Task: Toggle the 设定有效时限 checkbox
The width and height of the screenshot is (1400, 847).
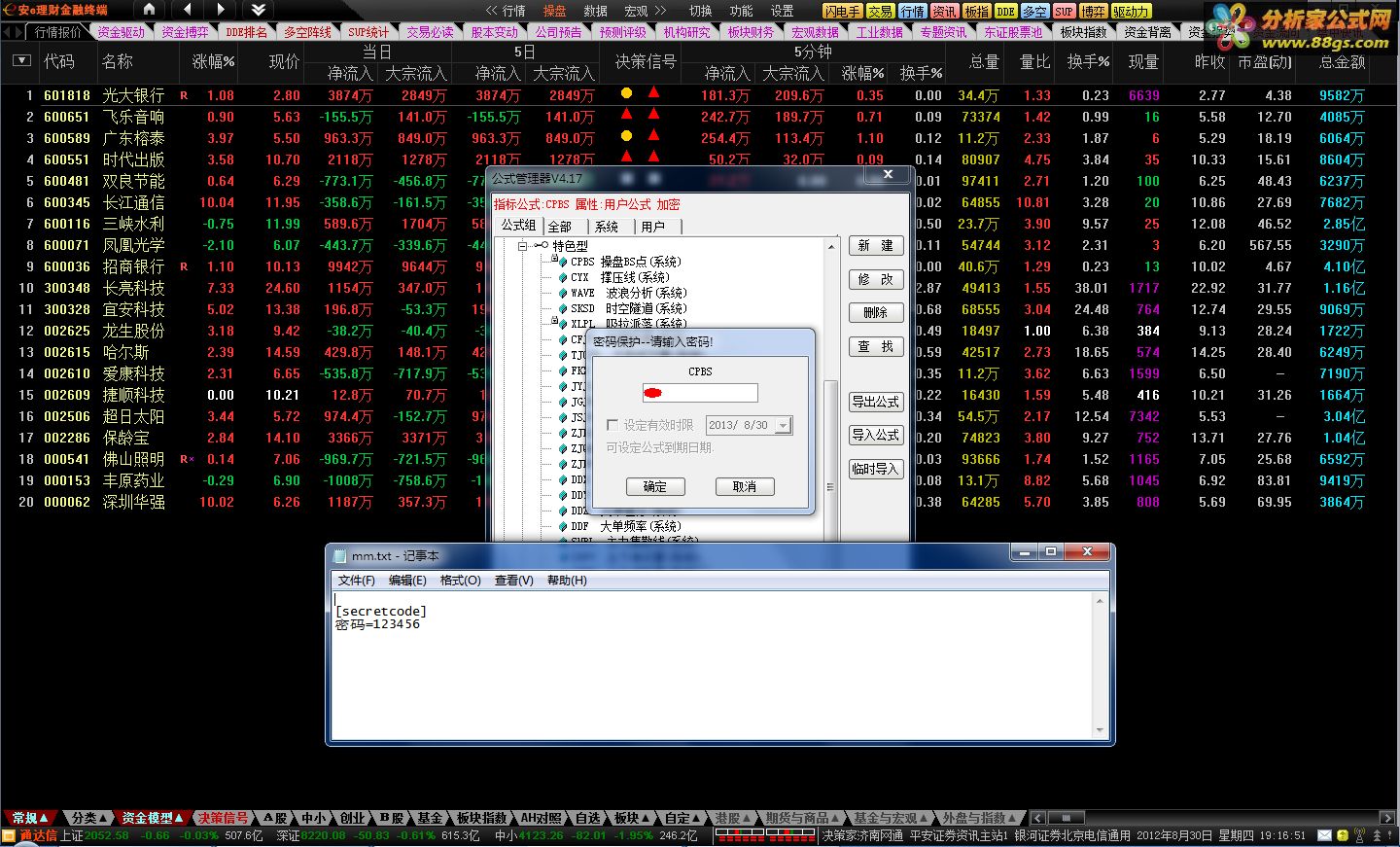Action: tap(612, 425)
